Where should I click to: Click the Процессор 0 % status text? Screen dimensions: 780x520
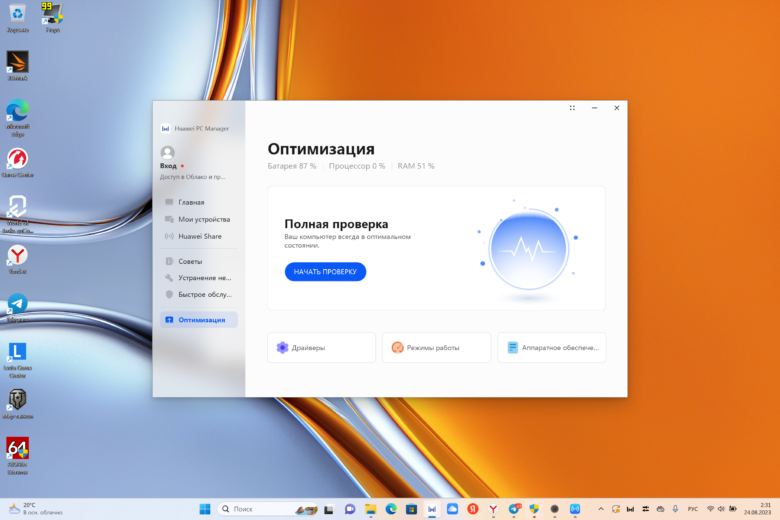click(357, 166)
